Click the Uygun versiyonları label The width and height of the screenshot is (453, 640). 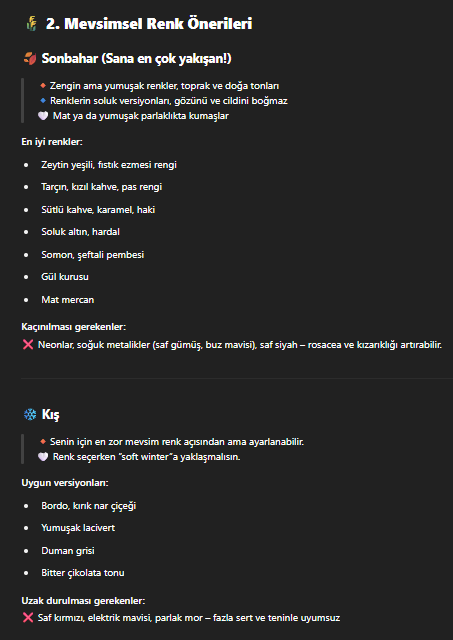(64, 483)
